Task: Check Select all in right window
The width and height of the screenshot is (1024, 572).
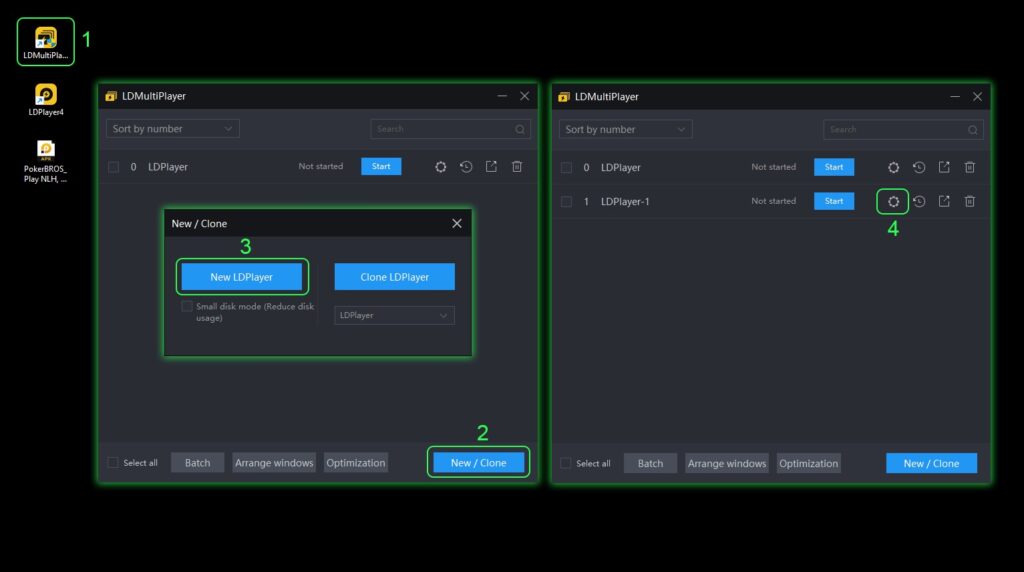Action: 566,463
